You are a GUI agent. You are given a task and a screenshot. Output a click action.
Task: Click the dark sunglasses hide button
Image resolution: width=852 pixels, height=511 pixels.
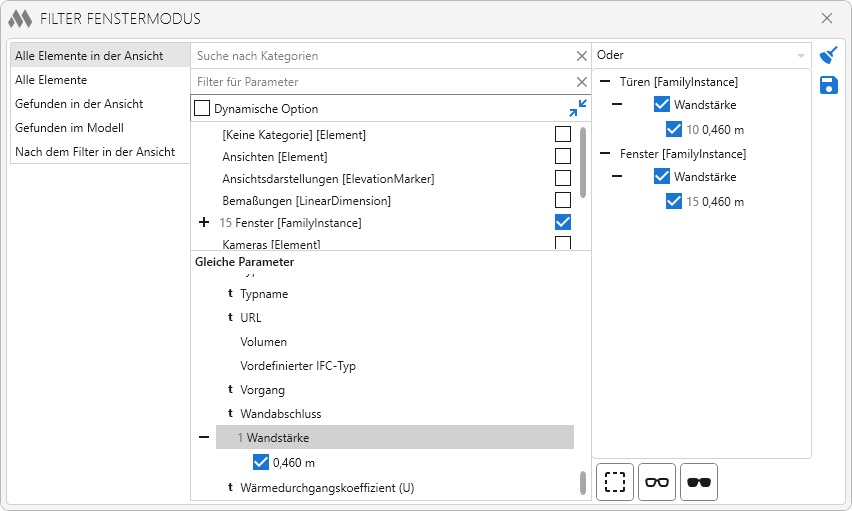[699, 482]
